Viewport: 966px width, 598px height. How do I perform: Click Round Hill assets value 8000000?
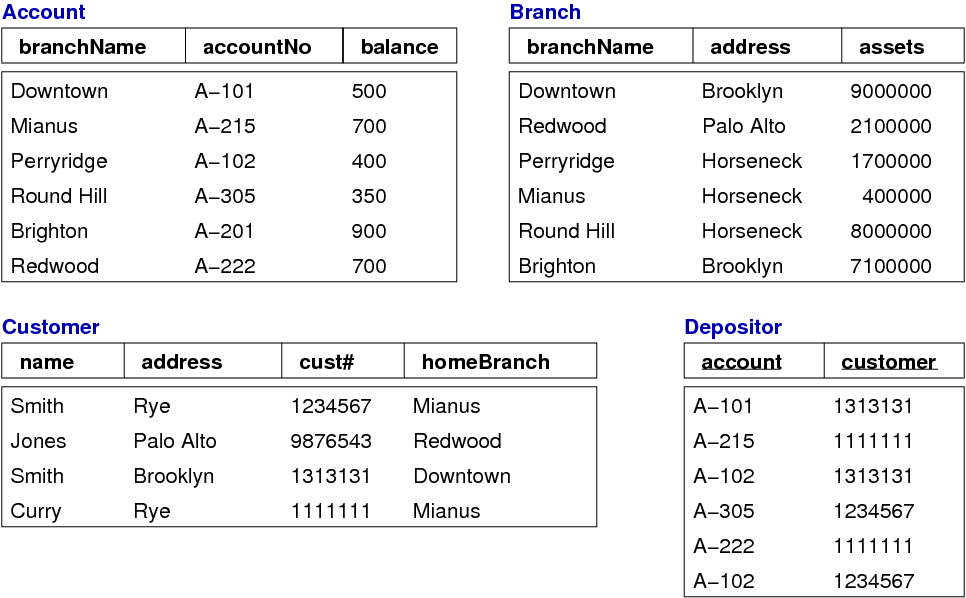click(x=890, y=231)
